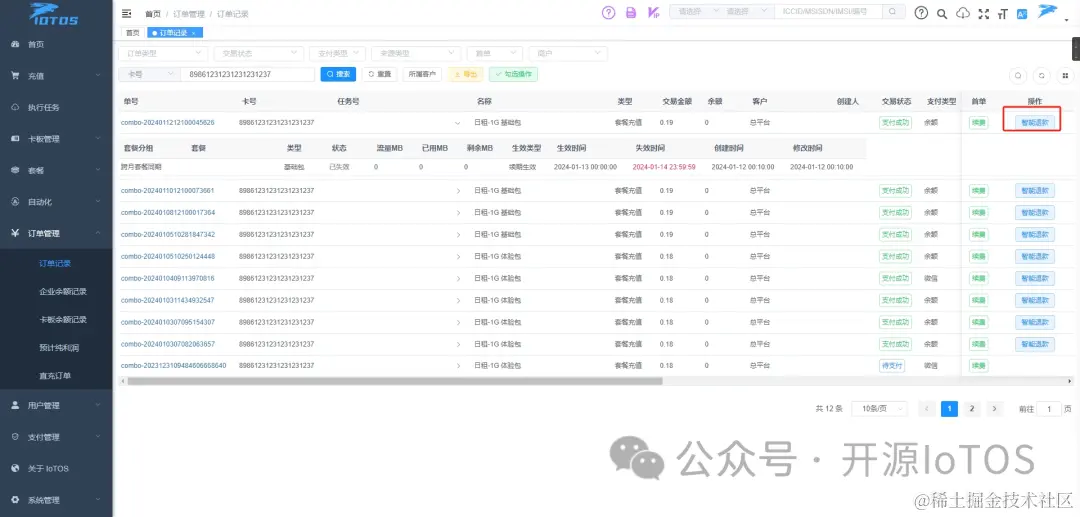Click the yellow 导出 export button

click(466, 74)
